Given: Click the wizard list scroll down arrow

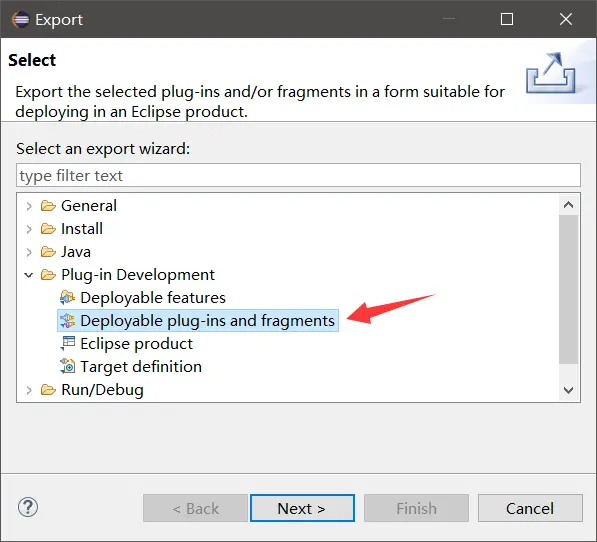Looking at the screenshot, I should pos(568,390).
